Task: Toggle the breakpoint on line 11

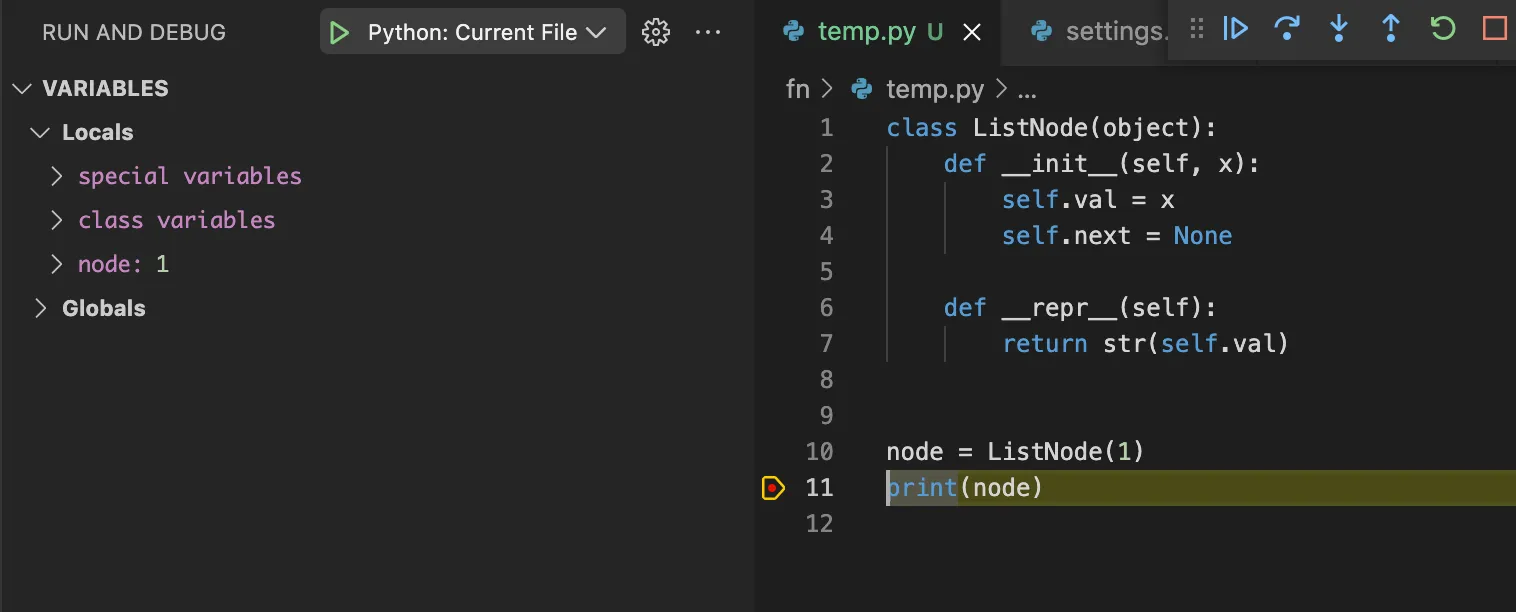Action: 773,488
